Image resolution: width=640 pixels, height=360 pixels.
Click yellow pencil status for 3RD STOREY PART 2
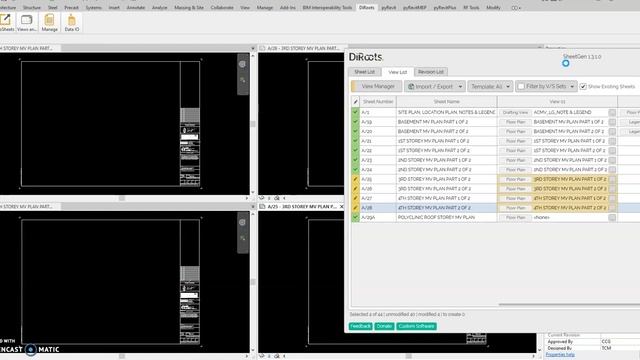(x=356, y=189)
